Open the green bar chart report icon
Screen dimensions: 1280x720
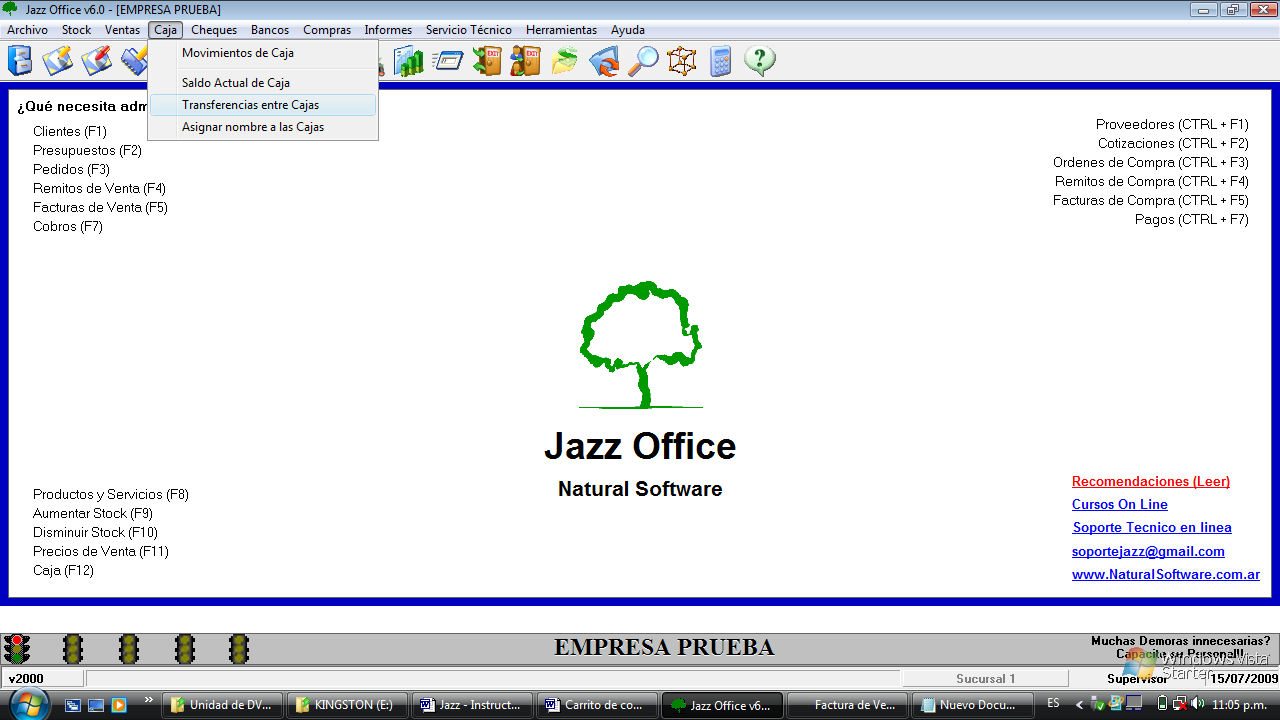click(409, 61)
